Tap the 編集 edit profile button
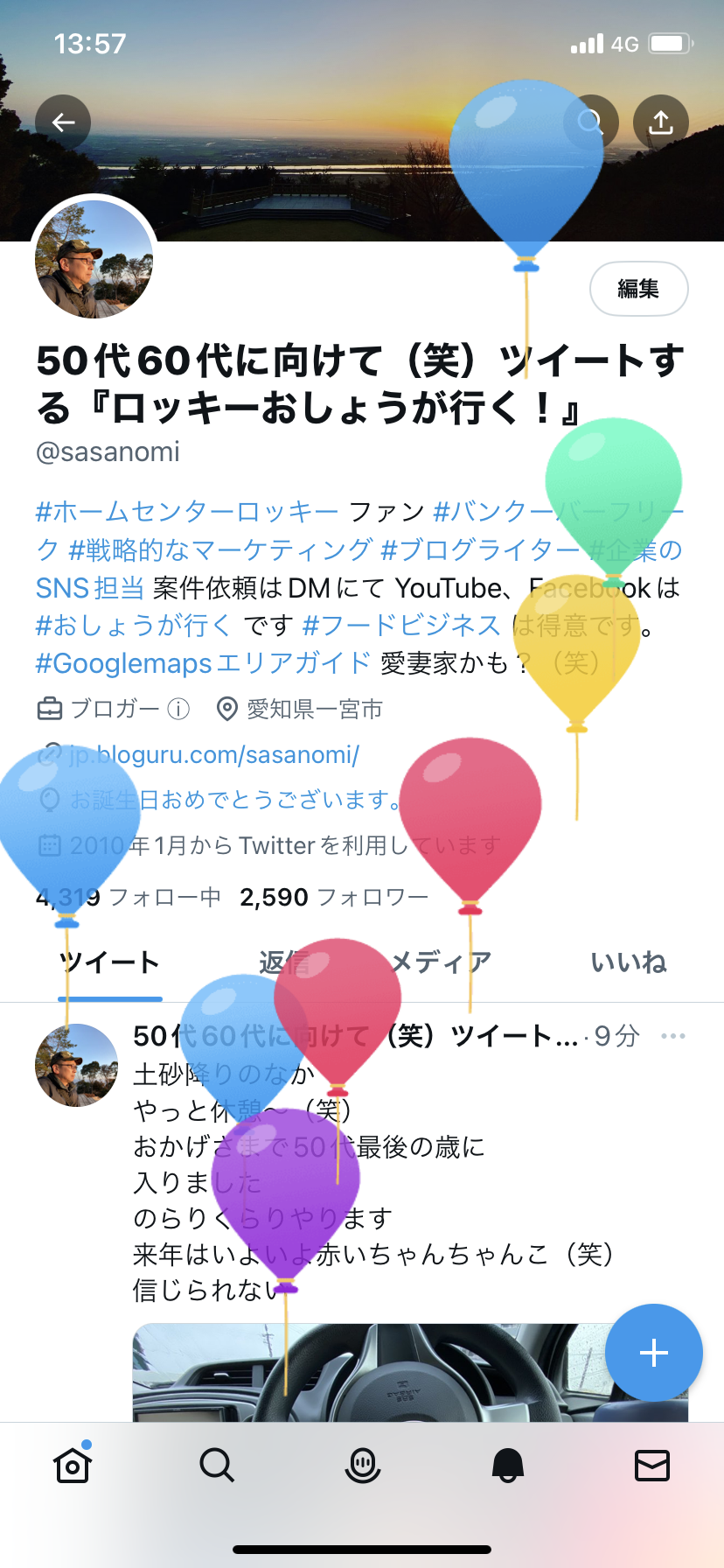Screen dimensions: 724x1568 [639, 289]
